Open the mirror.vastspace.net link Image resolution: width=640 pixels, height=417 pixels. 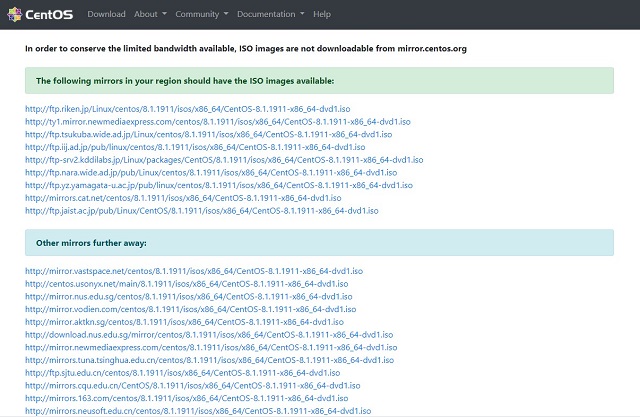[194, 271]
